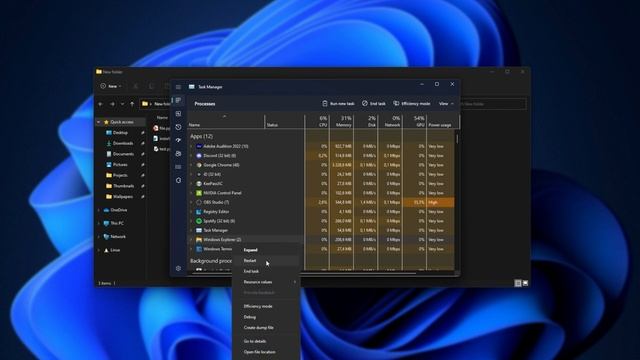Click the OBS Studio app icon

pyautogui.click(x=199, y=202)
